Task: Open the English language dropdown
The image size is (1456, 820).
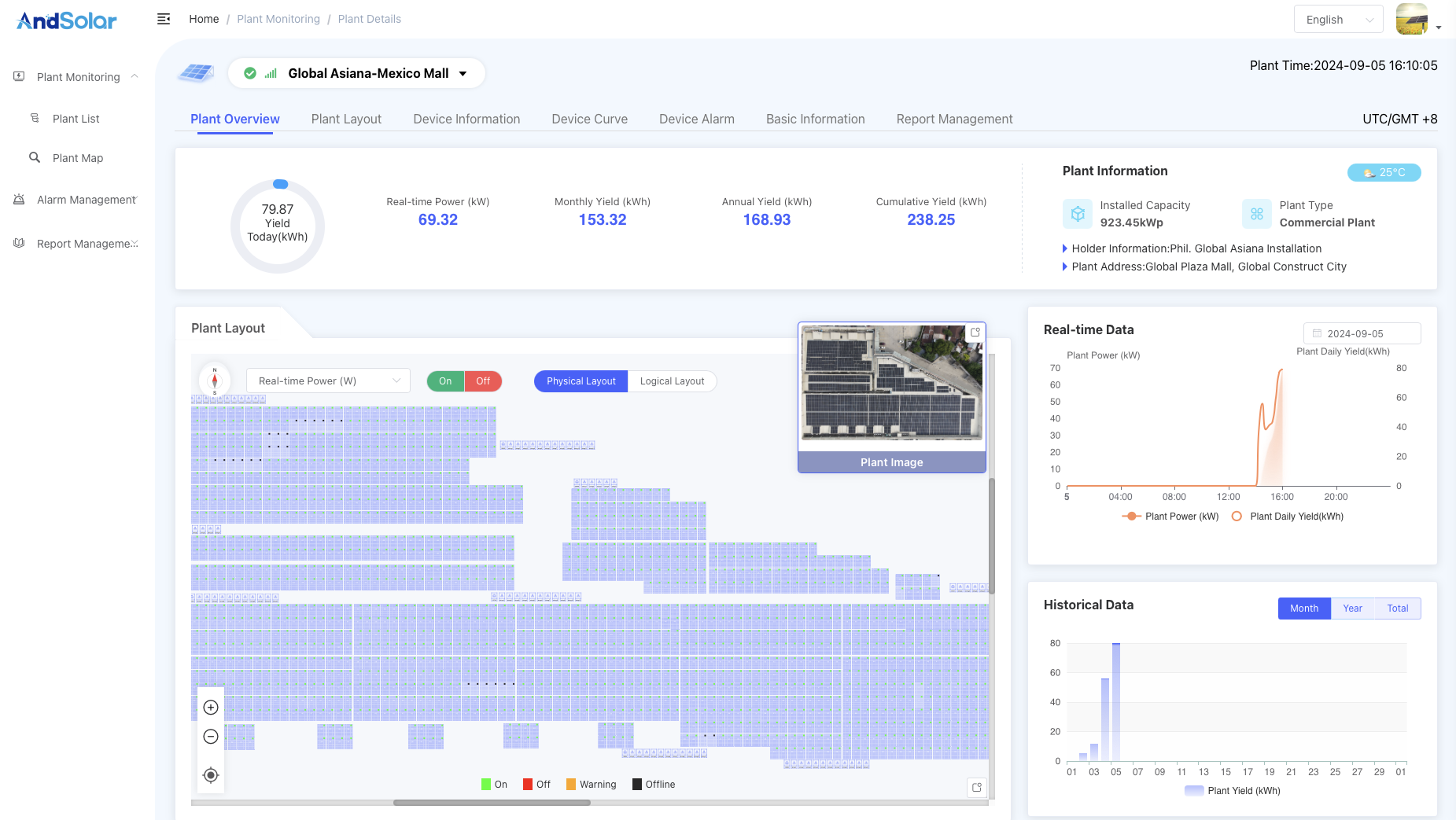Action: pyautogui.click(x=1338, y=20)
